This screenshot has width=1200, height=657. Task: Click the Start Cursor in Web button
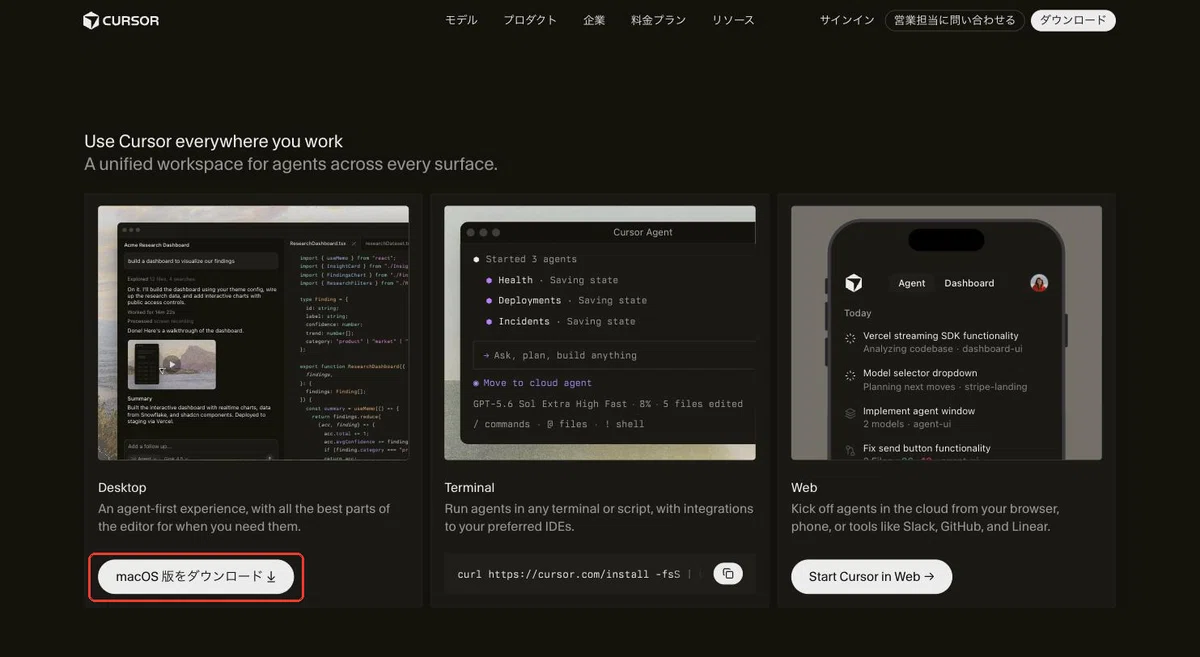point(871,576)
